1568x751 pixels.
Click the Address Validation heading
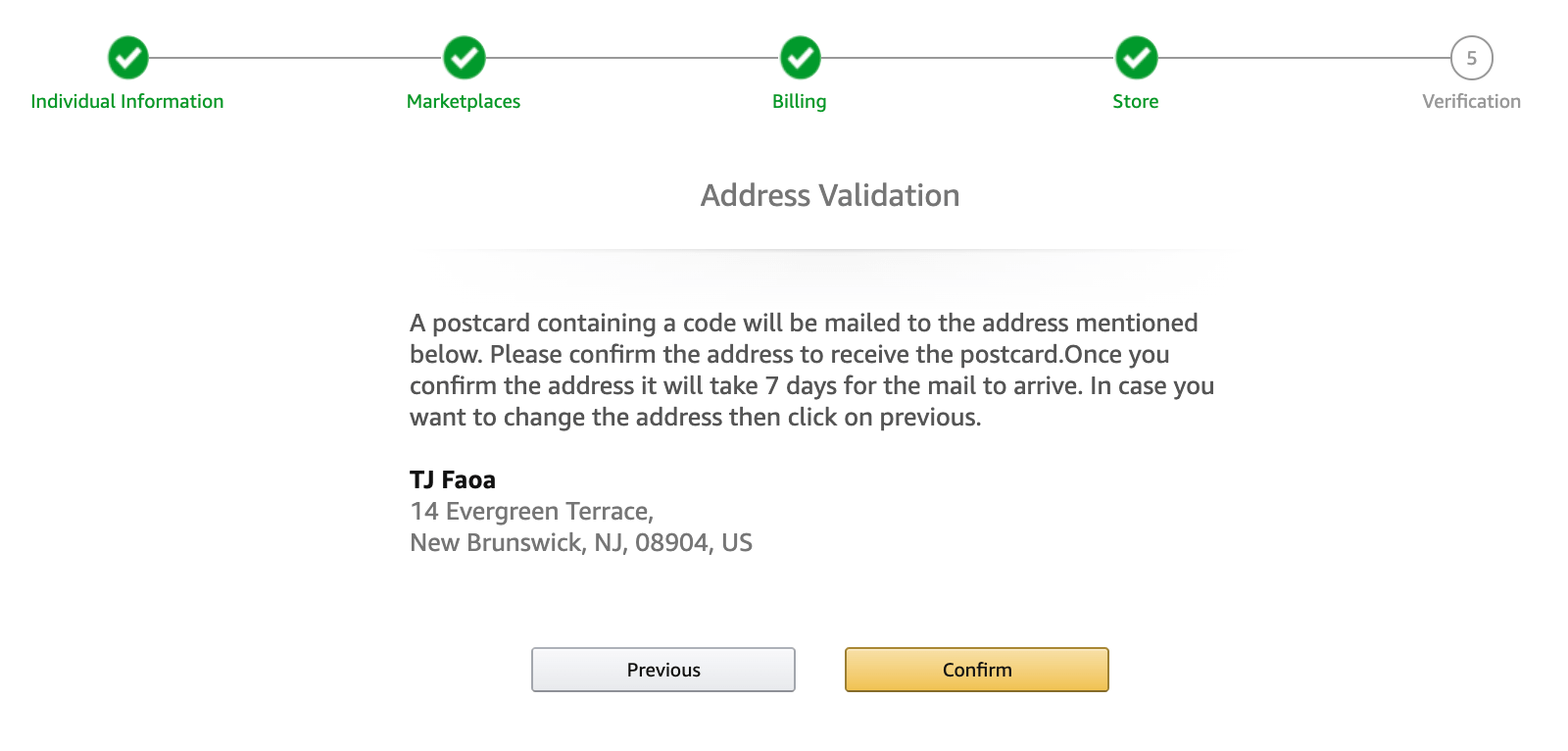tap(830, 195)
